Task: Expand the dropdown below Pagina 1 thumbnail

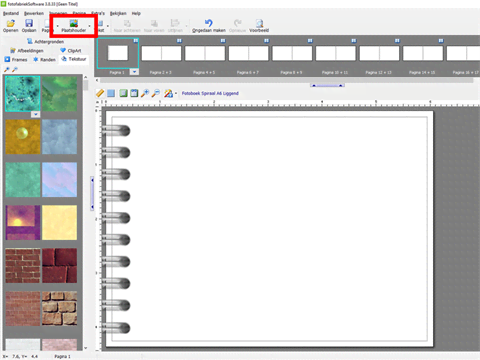Action: pos(134,72)
